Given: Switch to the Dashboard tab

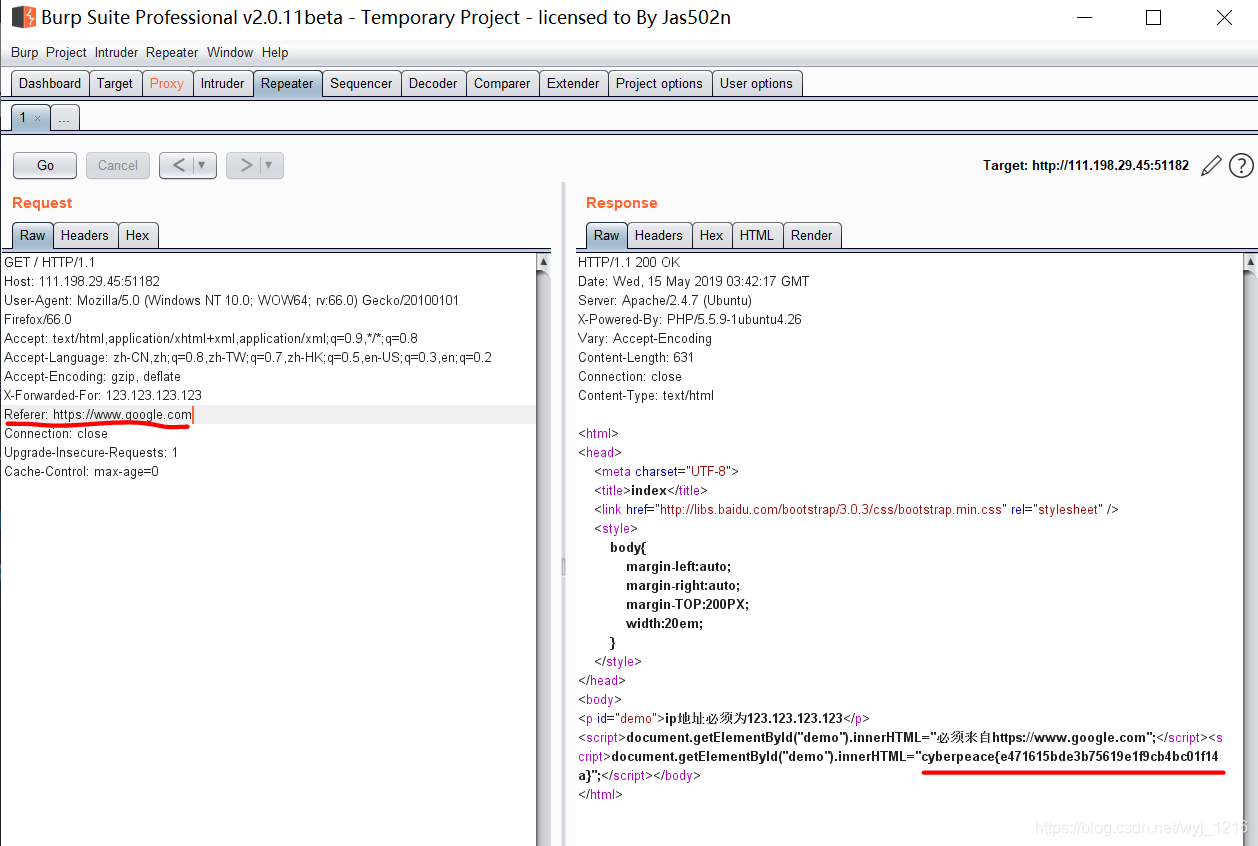Looking at the screenshot, I should (x=50, y=84).
